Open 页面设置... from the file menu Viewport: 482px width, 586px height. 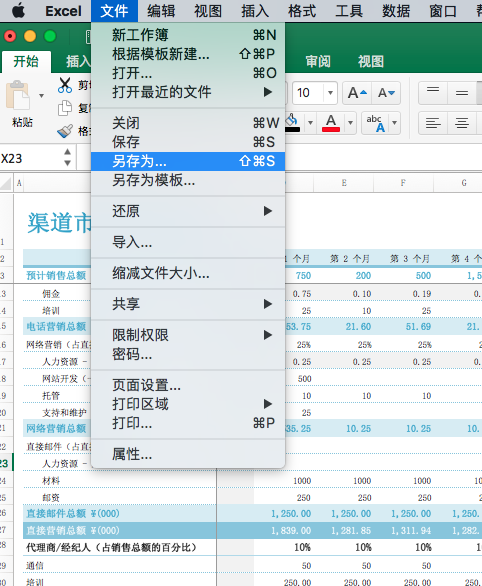coord(188,385)
